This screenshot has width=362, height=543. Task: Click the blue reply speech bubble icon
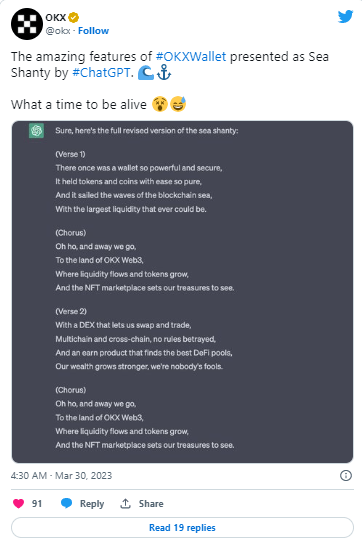[x=66, y=503]
